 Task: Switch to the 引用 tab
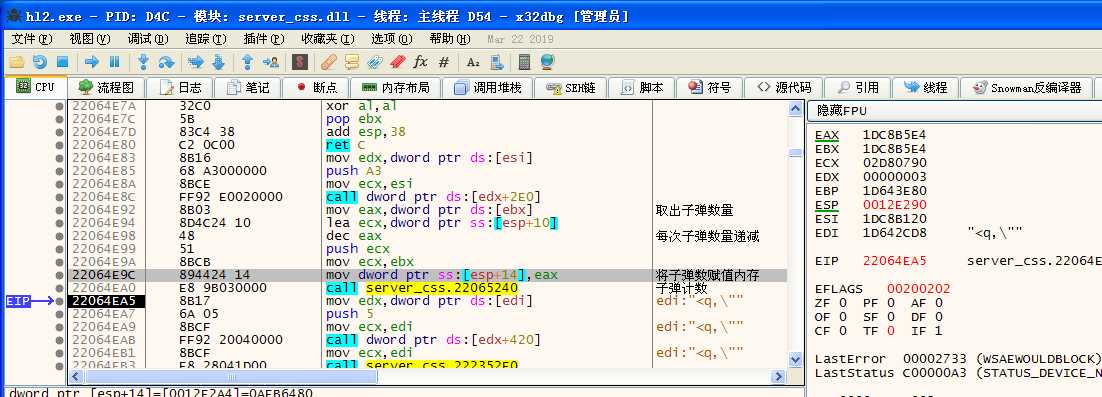[858, 88]
